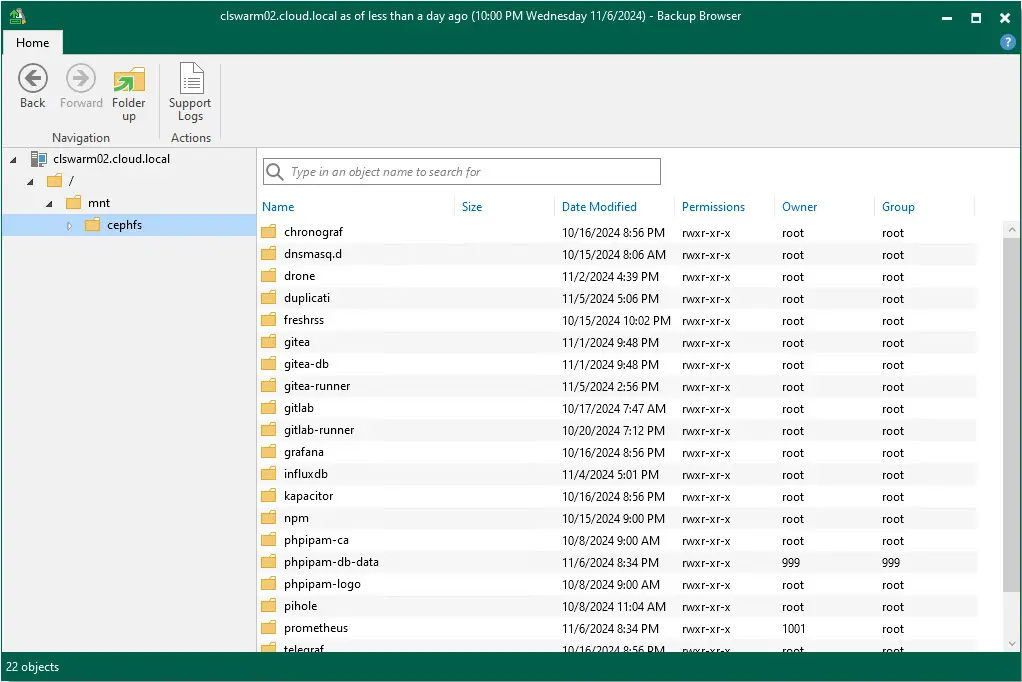Click the Veeam app icon in title bar
The image size is (1022, 682).
coord(16,16)
